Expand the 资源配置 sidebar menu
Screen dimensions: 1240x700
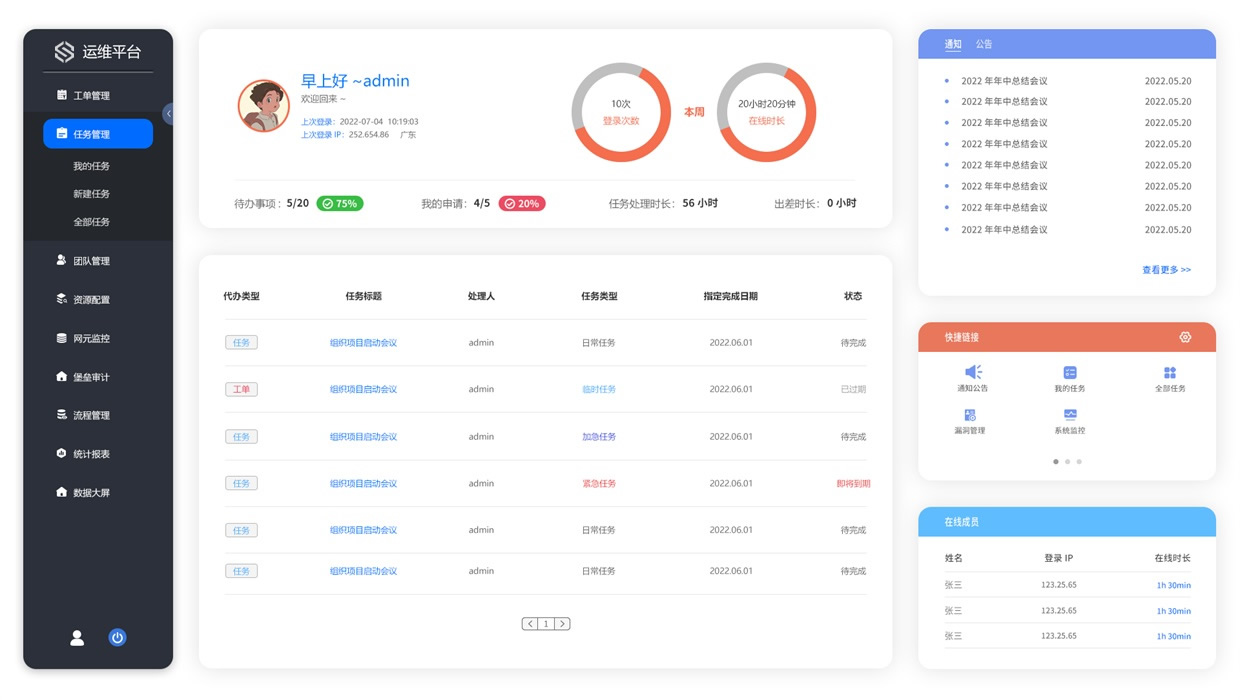click(x=91, y=300)
